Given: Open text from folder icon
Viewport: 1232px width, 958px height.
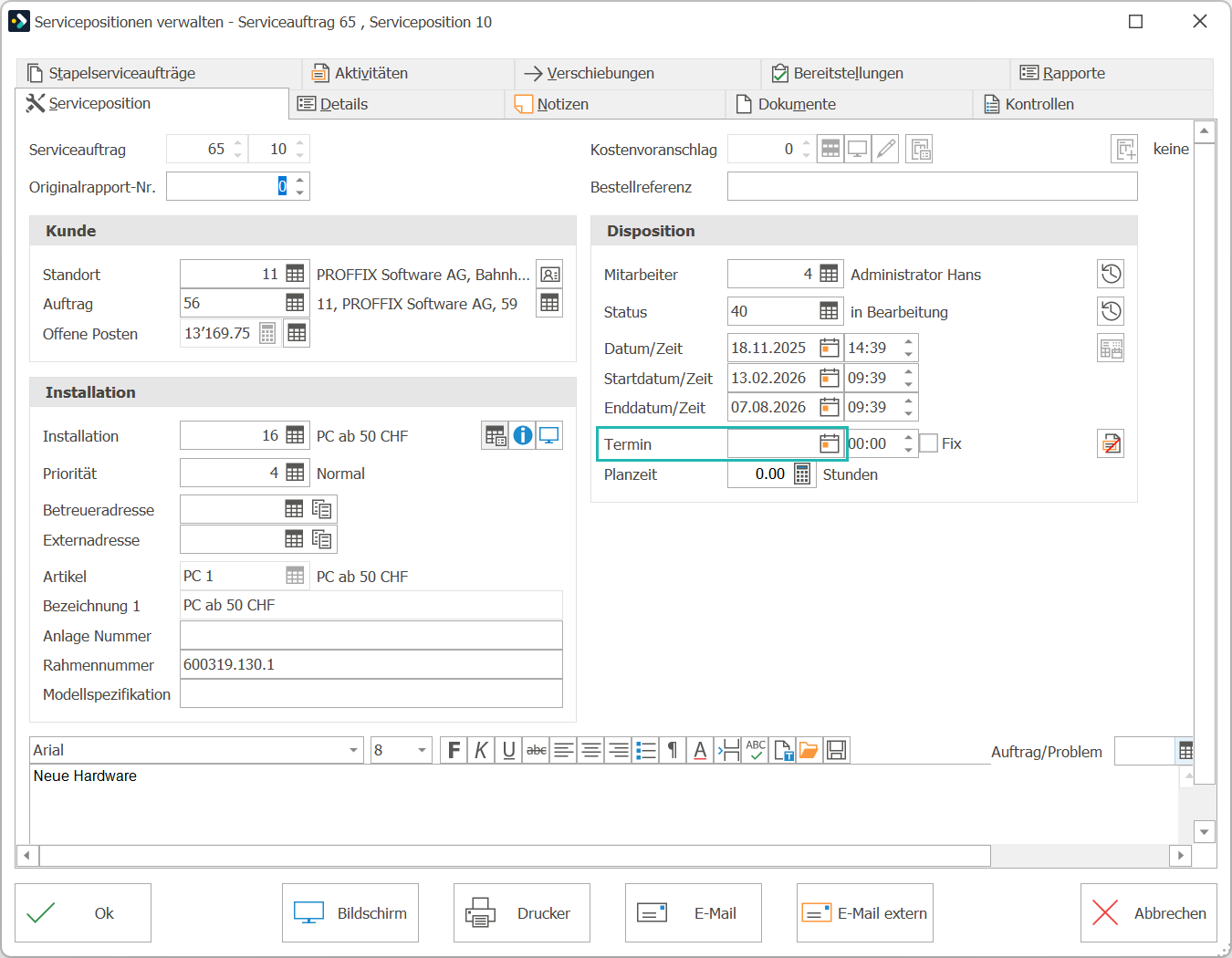Looking at the screenshot, I should 809,751.
